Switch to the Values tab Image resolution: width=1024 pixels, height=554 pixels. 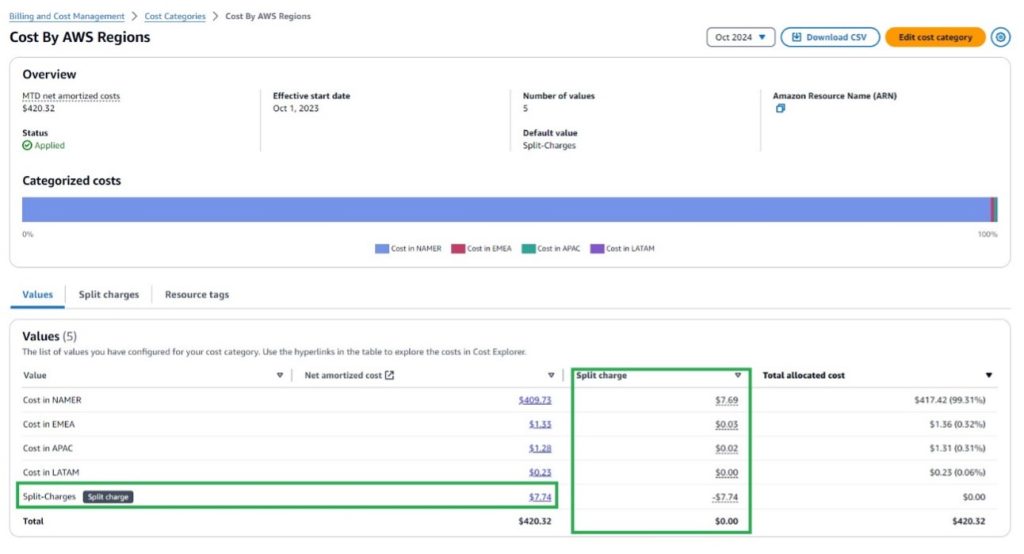pyautogui.click(x=37, y=295)
